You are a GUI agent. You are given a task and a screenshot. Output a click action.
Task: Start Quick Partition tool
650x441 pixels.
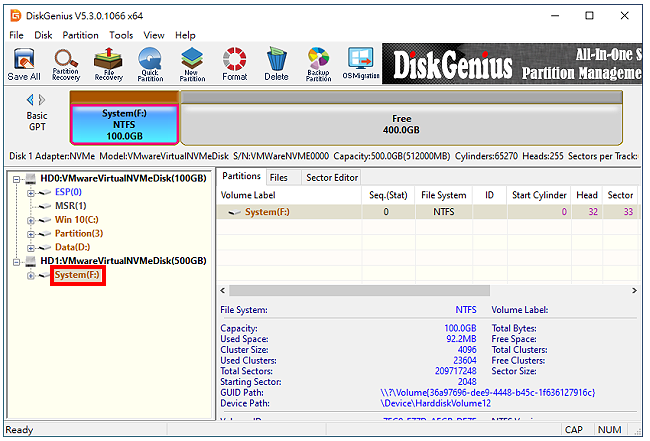click(x=150, y=64)
